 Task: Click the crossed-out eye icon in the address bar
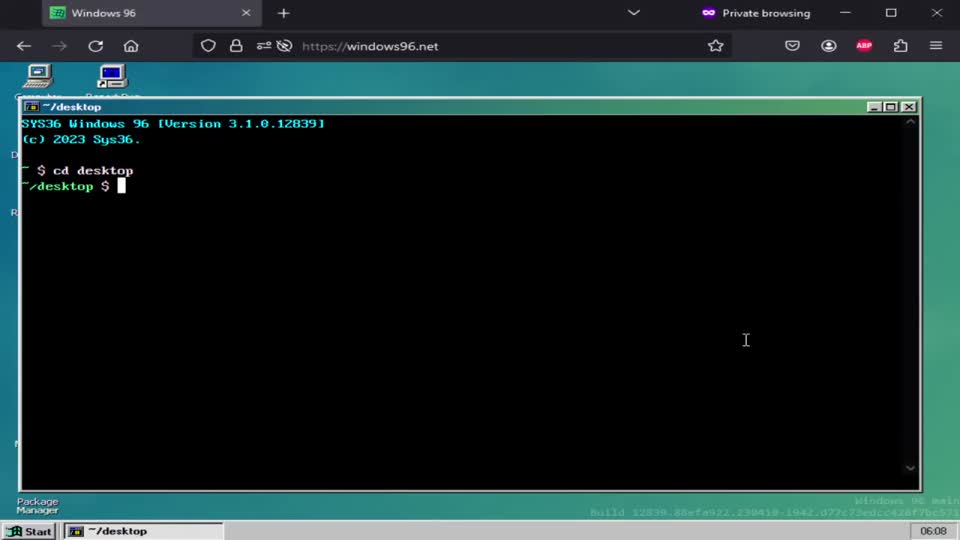284,46
